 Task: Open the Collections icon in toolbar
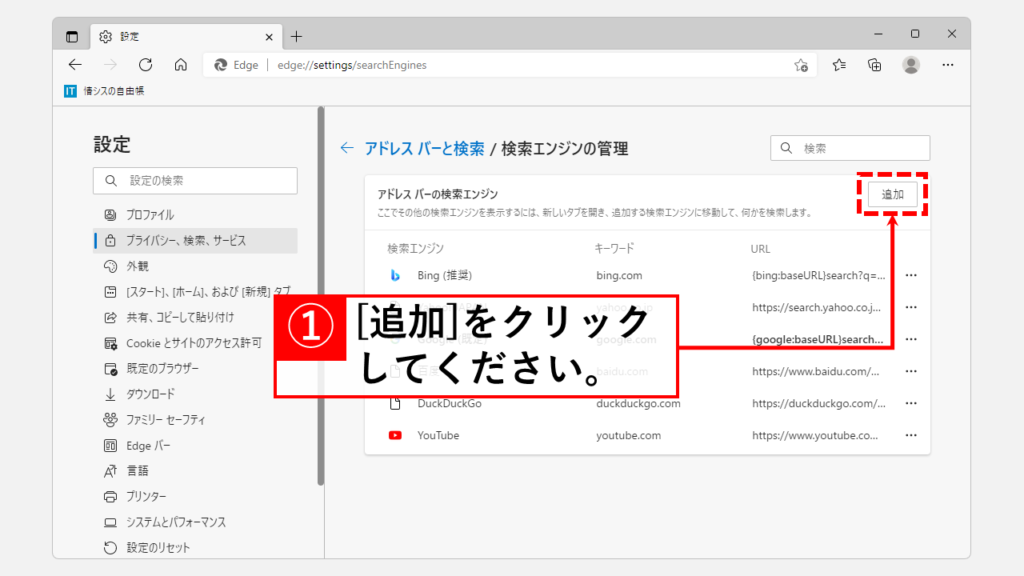click(874, 65)
